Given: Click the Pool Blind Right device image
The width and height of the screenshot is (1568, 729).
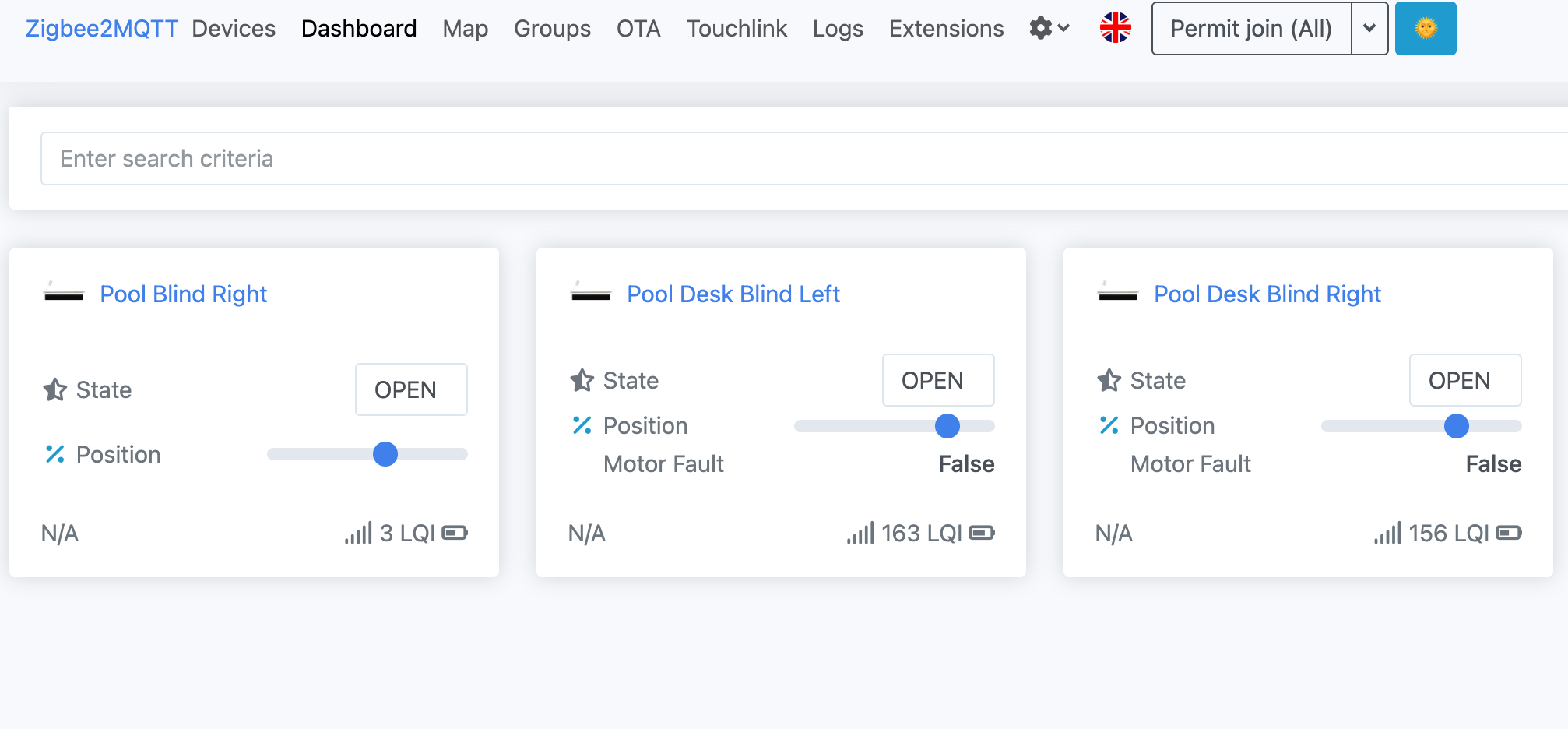Looking at the screenshot, I should coord(64,294).
